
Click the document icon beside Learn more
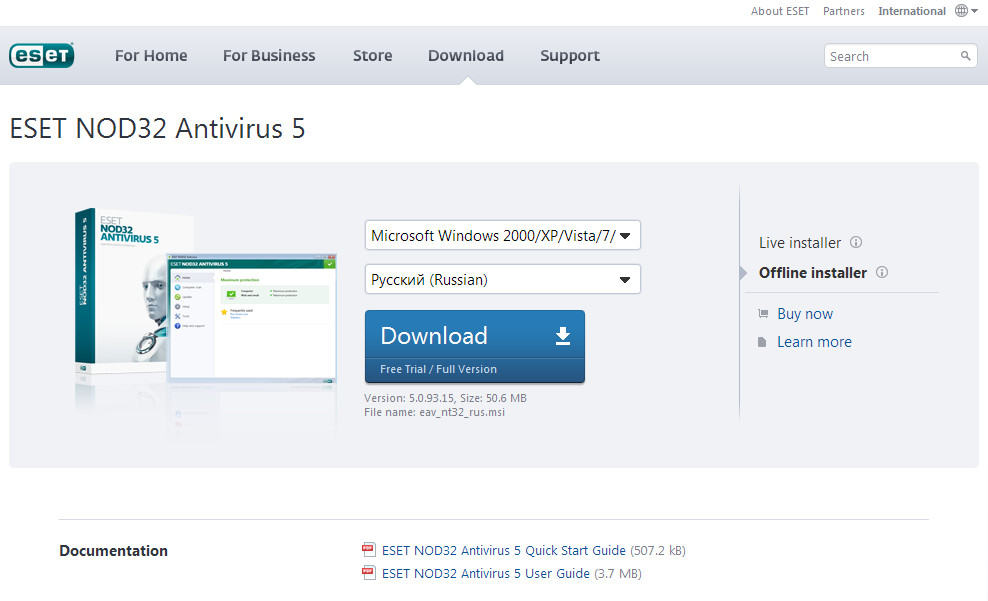point(762,342)
